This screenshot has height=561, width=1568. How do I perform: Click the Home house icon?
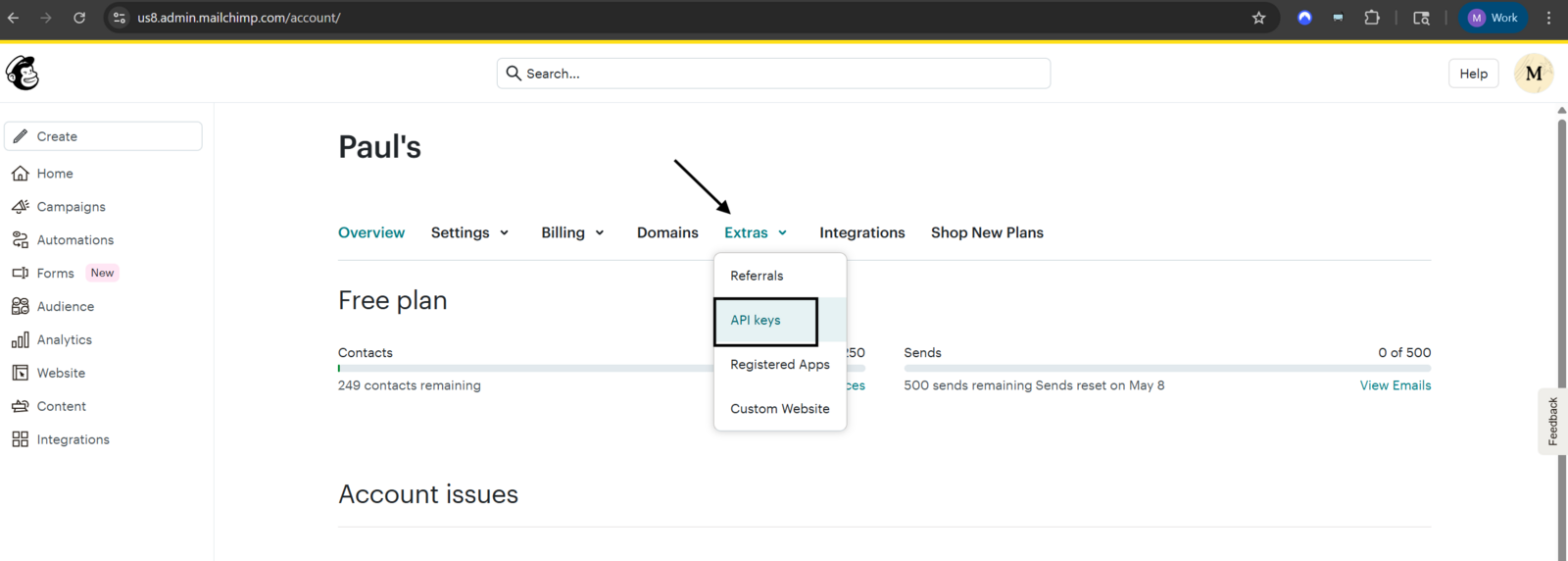(x=21, y=174)
